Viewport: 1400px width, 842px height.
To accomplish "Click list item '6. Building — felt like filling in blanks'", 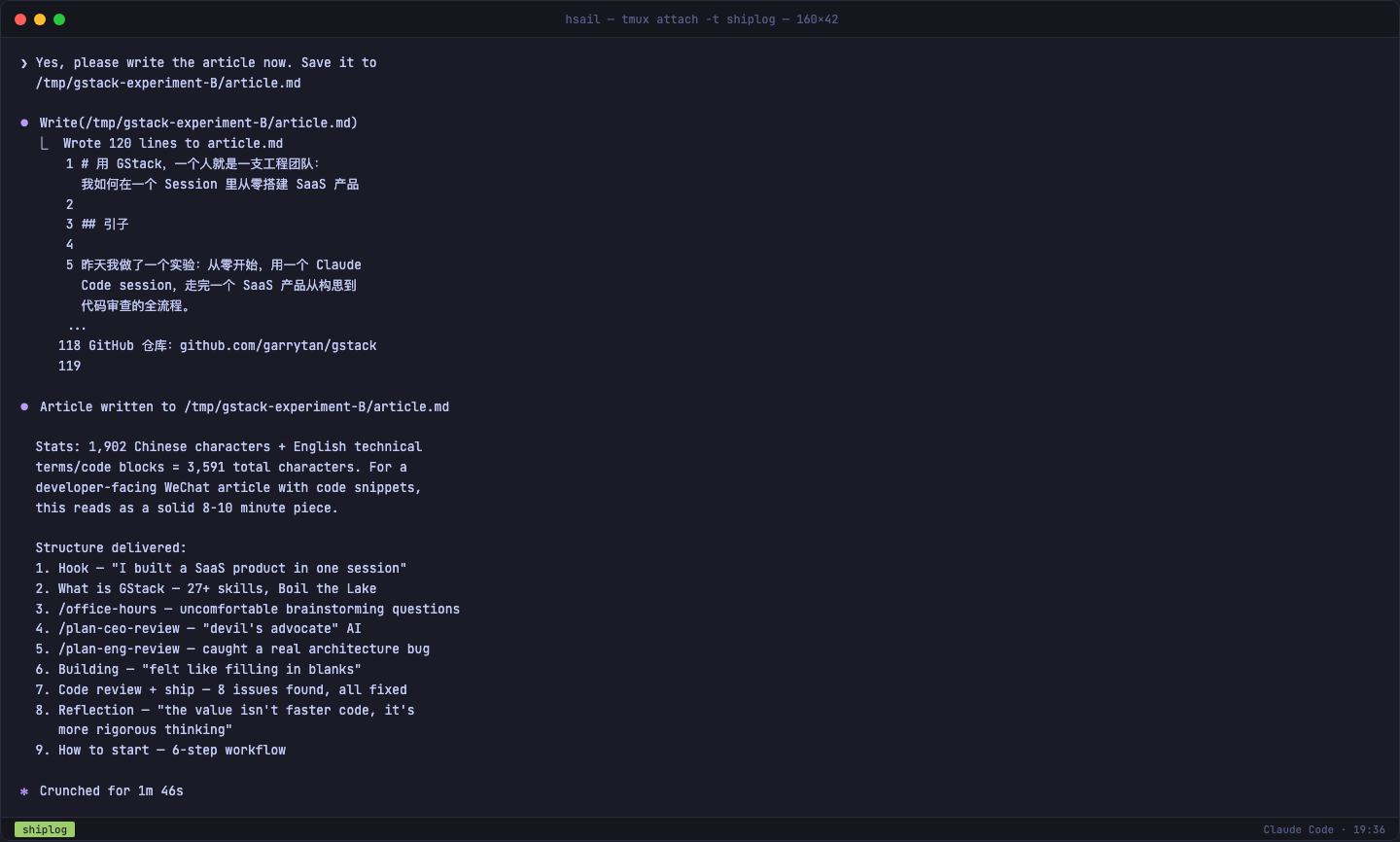I will [x=198, y=670].
